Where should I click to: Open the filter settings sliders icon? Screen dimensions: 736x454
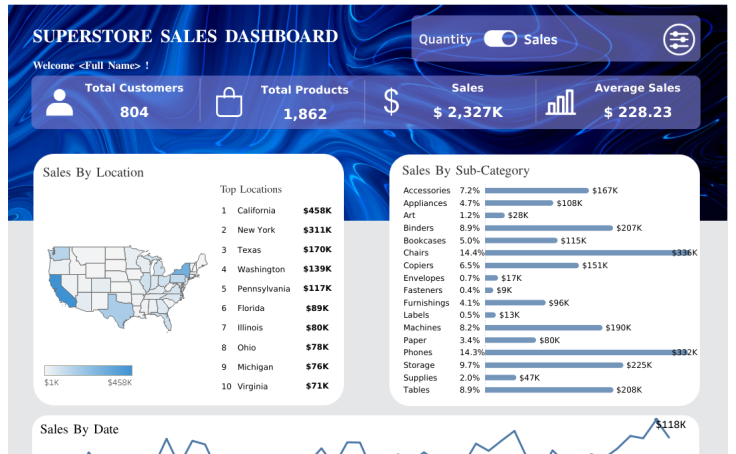point(678,39)
